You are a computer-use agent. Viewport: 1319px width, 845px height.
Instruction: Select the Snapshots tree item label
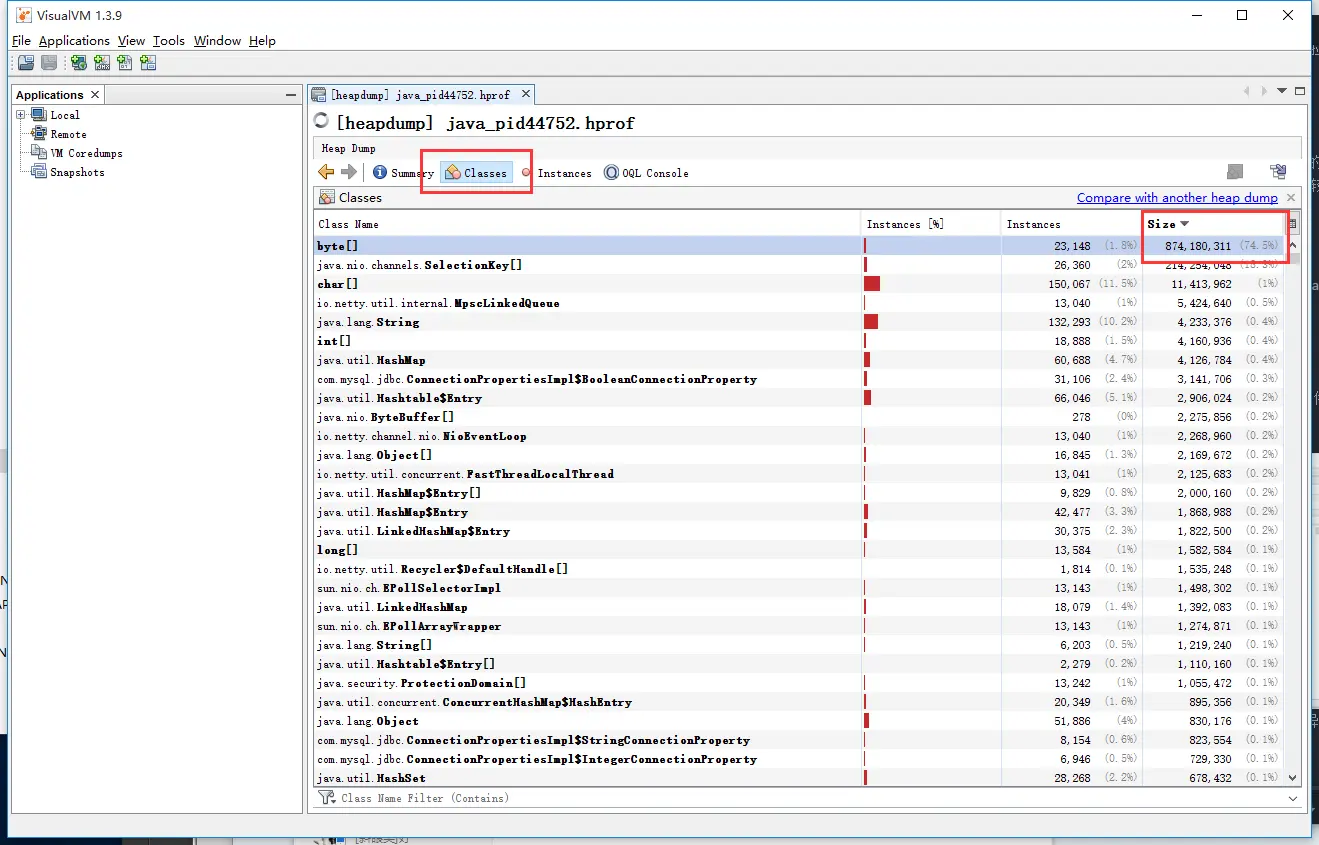click(x=77, y=172)
